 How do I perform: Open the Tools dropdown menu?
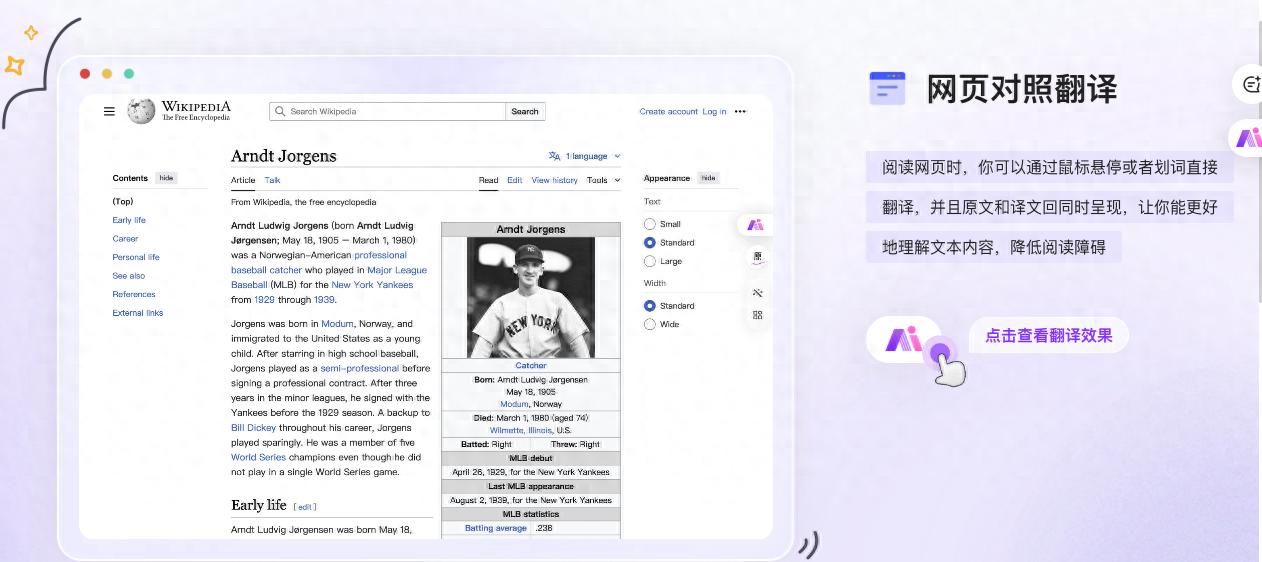tap(603, 180)
